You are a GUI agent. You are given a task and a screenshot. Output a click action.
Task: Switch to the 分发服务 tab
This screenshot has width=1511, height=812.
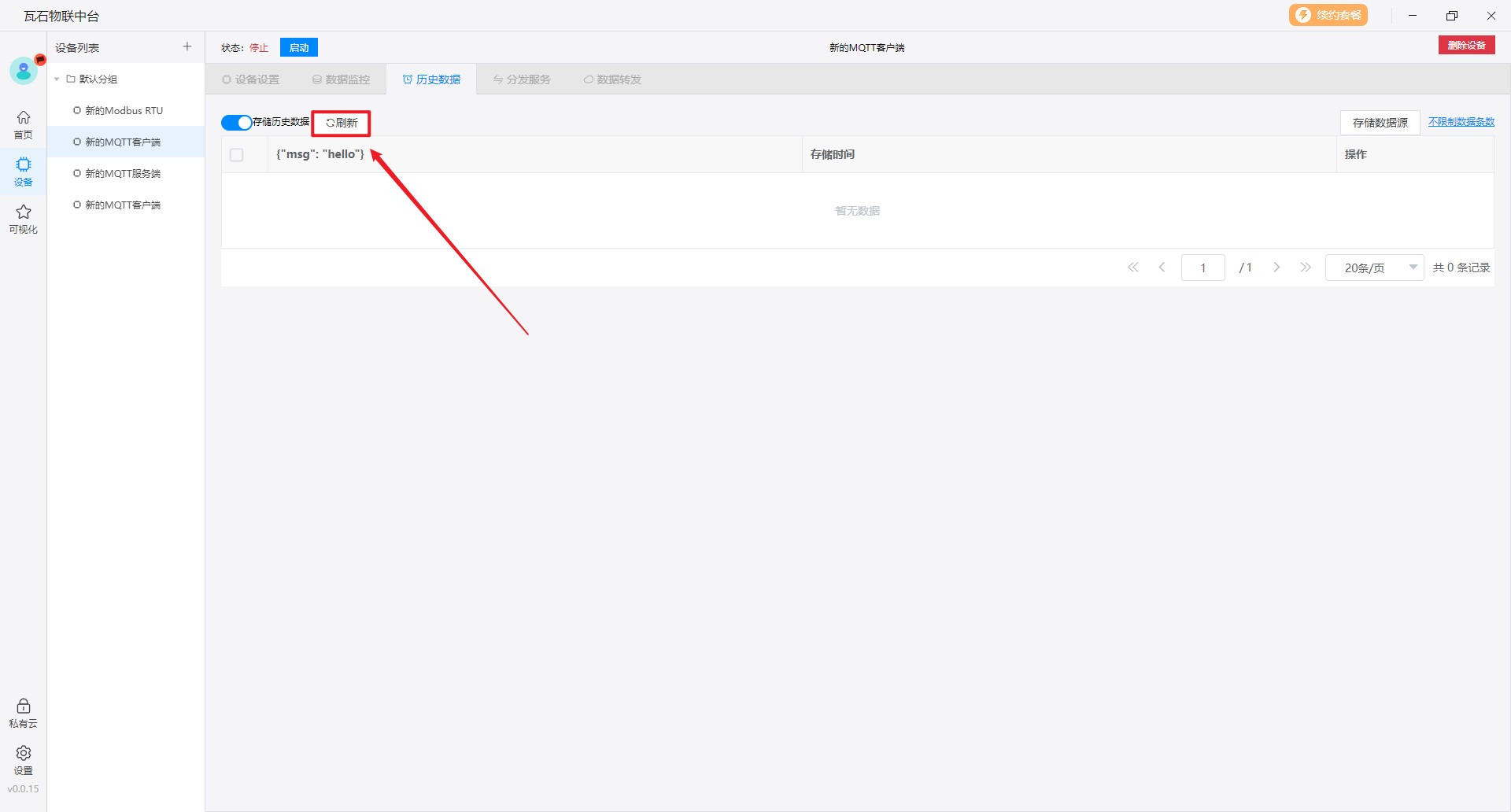tap(522, 79)
